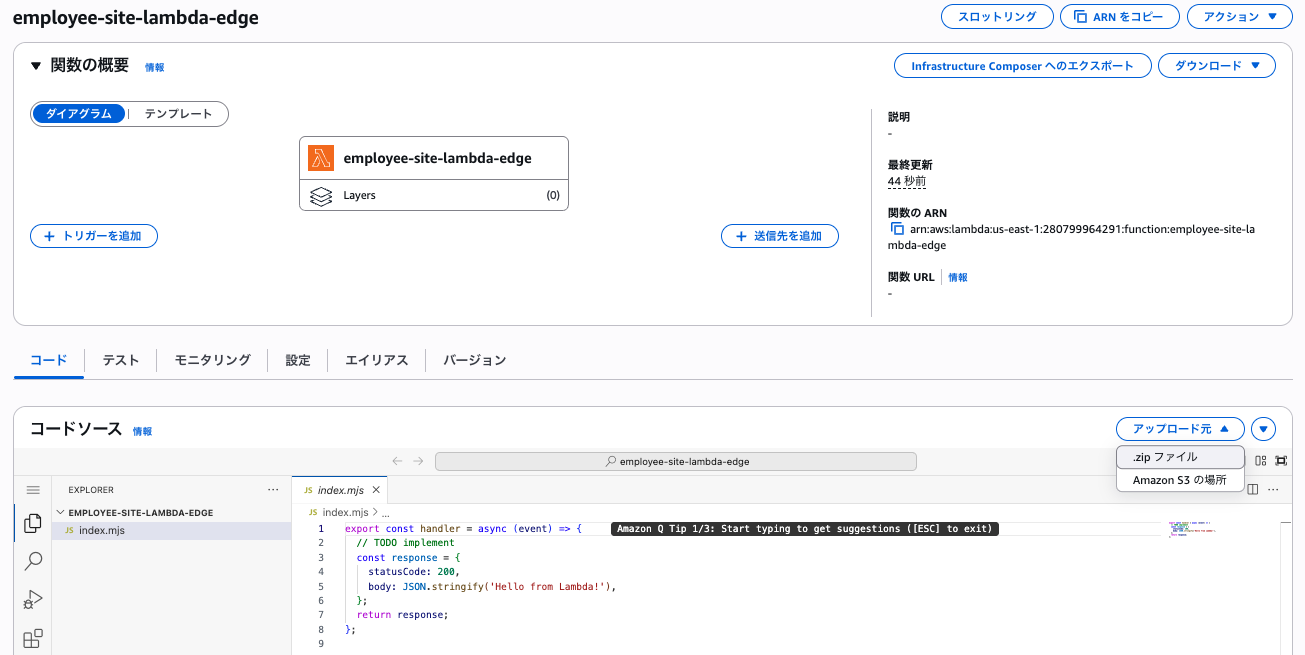The image size is (1305, 655).
Task: Open Run and Debug view in sidebar
Action: [33, 600]
